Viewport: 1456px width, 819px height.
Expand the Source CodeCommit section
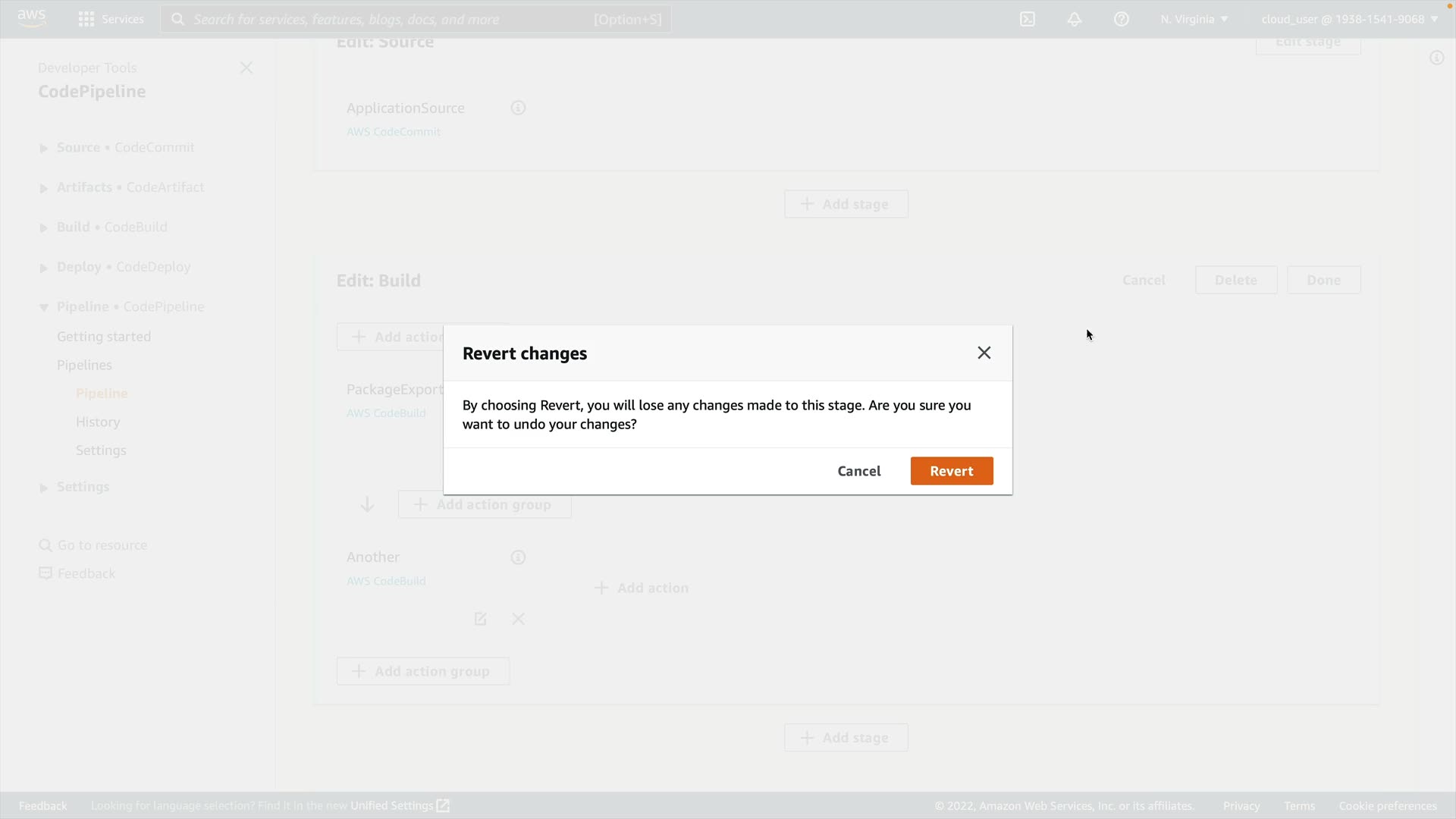[44, 148]
